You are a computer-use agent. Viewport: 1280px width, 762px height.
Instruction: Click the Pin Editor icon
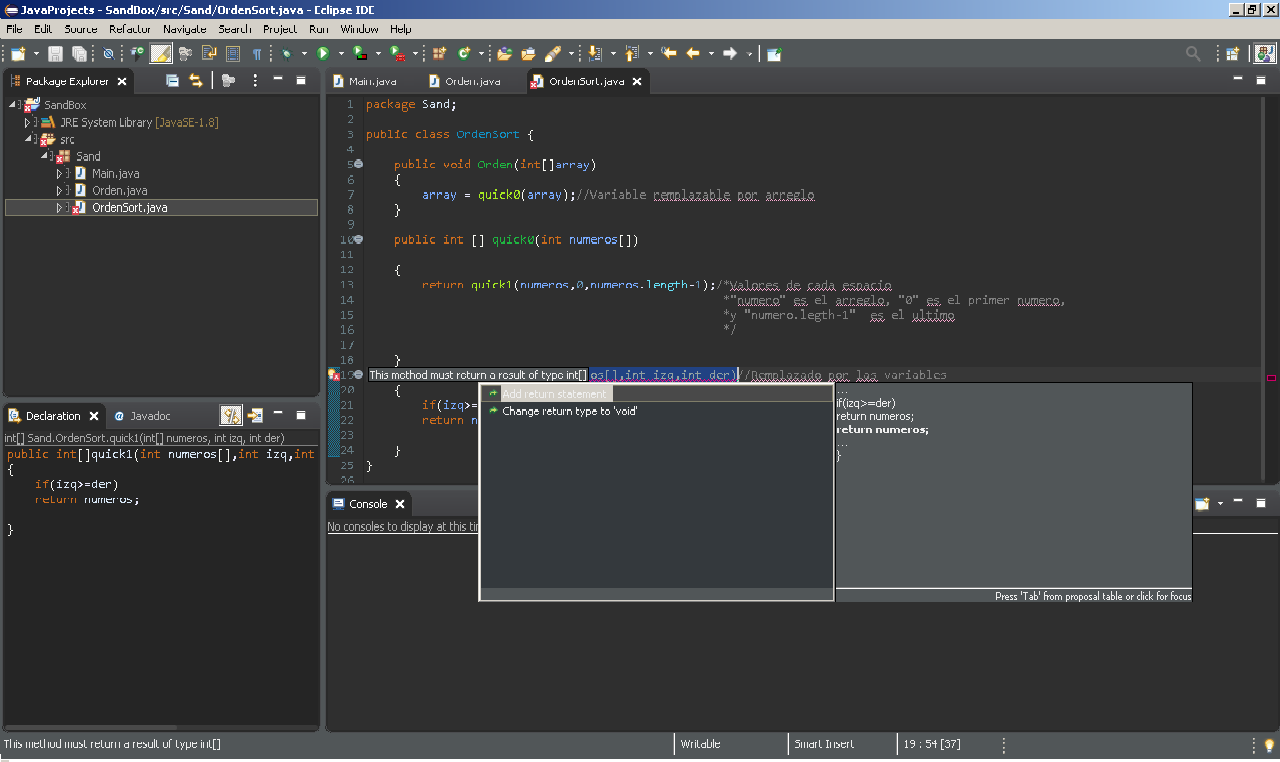coord(774,53)
